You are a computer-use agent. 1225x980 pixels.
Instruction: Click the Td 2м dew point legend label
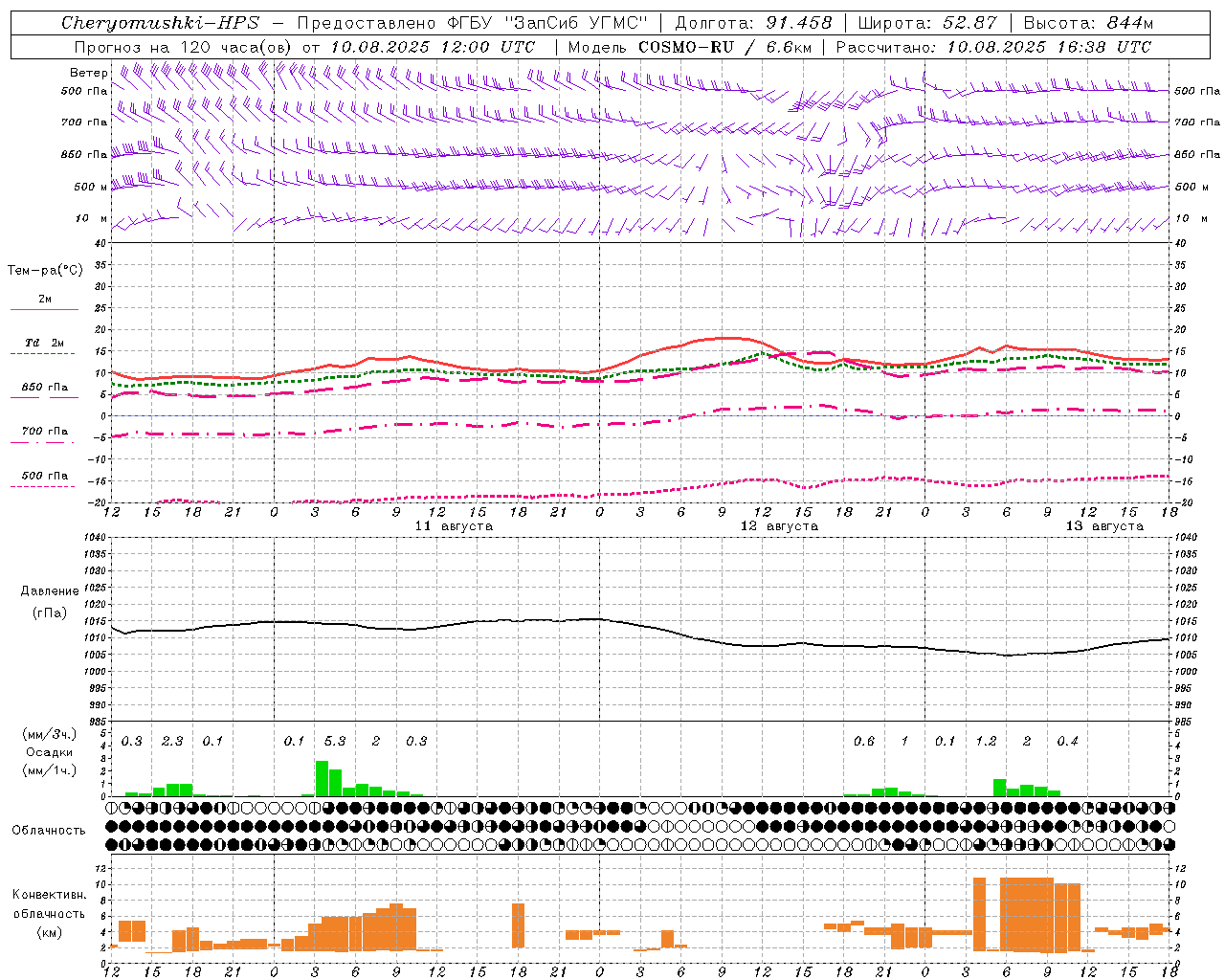[45, 343]
